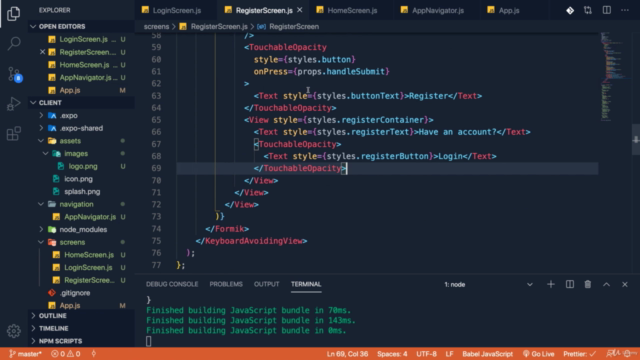Screen dimensions: 640x360
Task: Collapse the navigation folder
Action: 82,204
